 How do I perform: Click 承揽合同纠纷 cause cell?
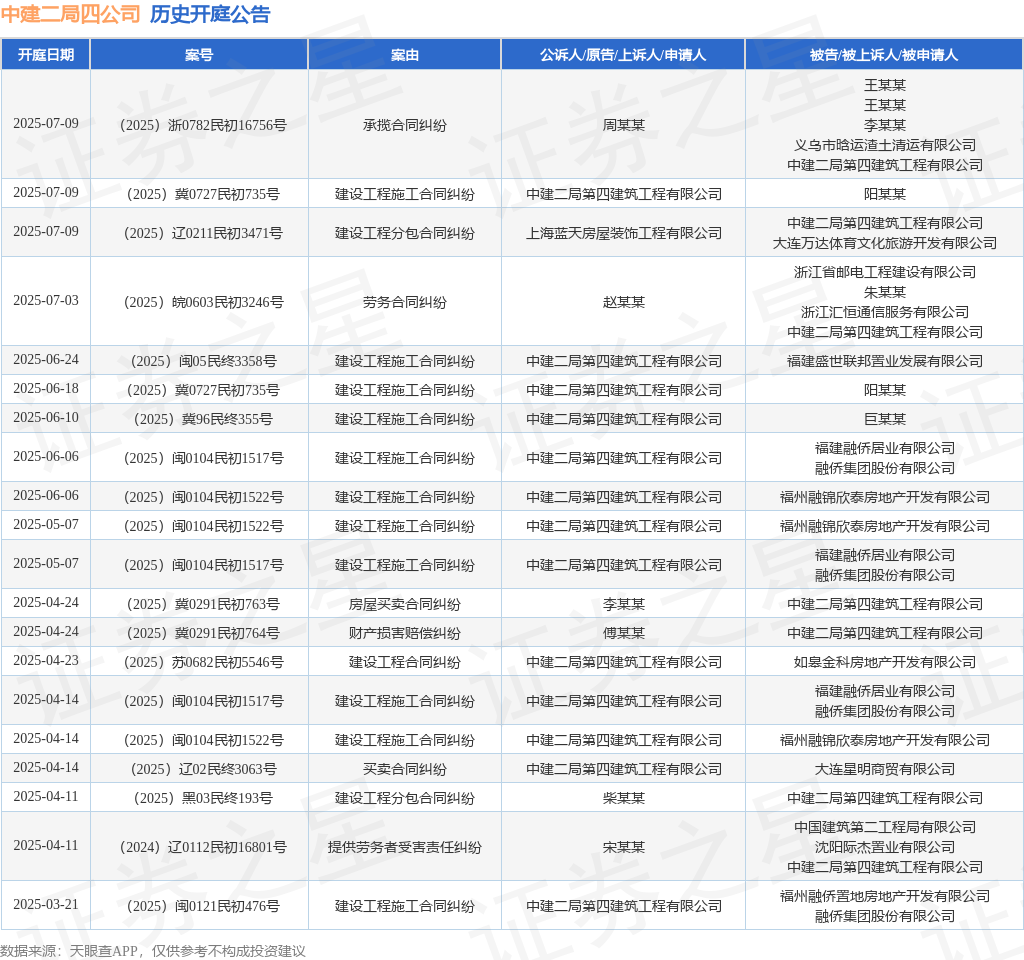click(x=405, y=125)
